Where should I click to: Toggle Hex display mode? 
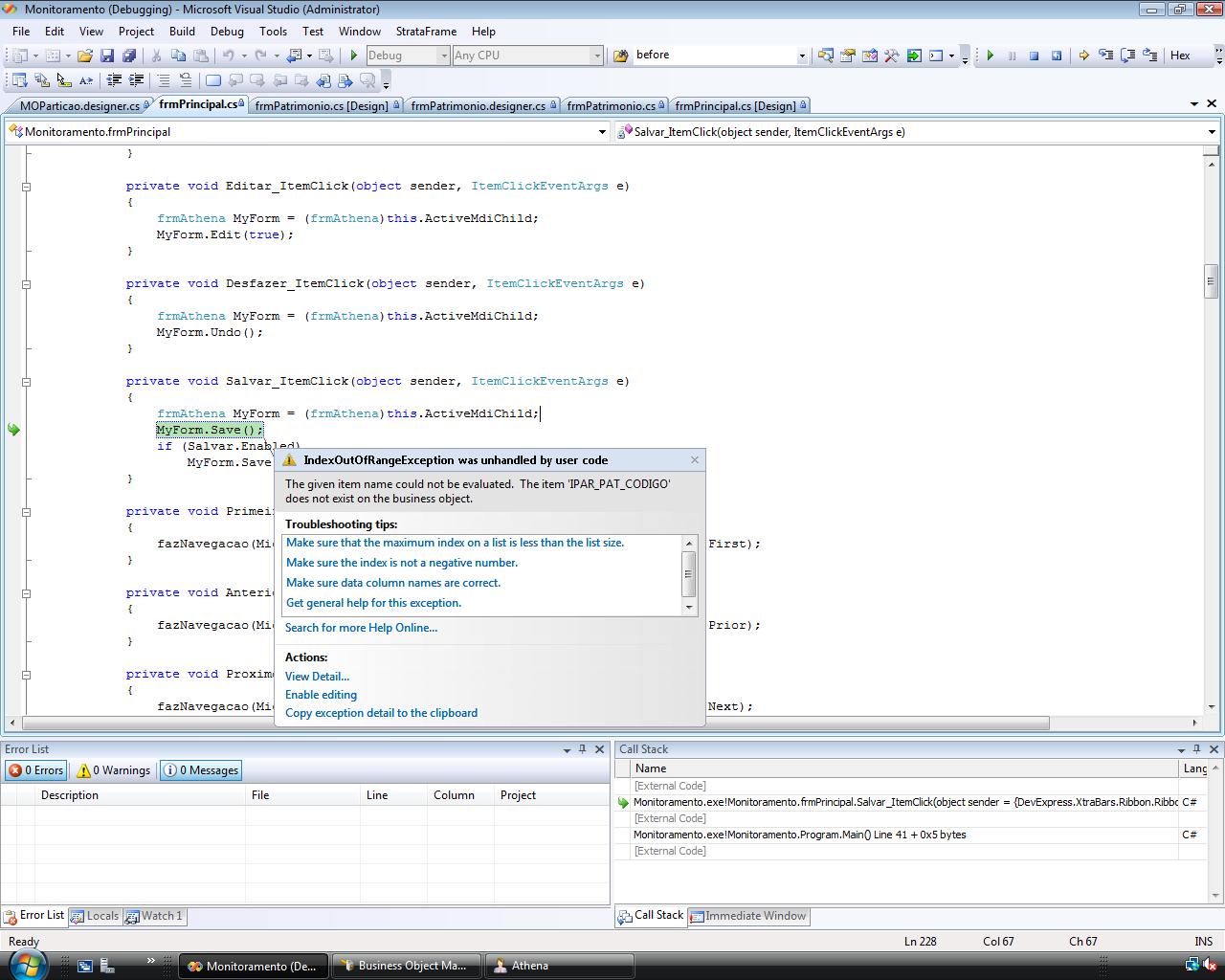[x=1180, y=56]
